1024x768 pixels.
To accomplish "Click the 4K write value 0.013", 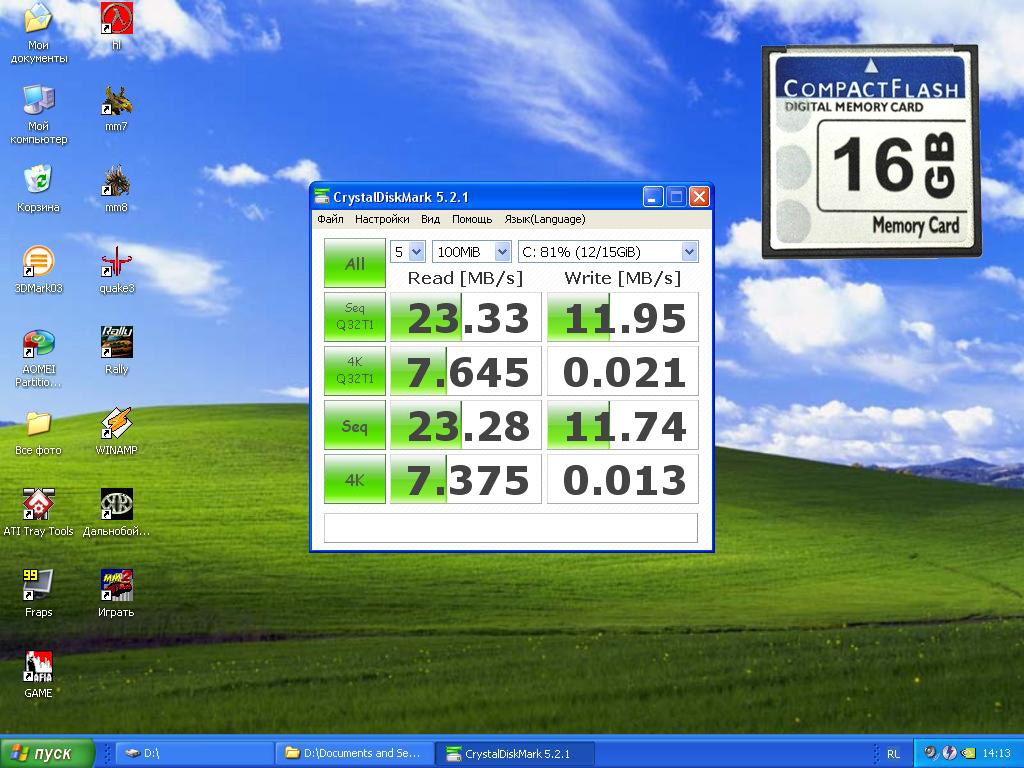I will pos(622,479).
